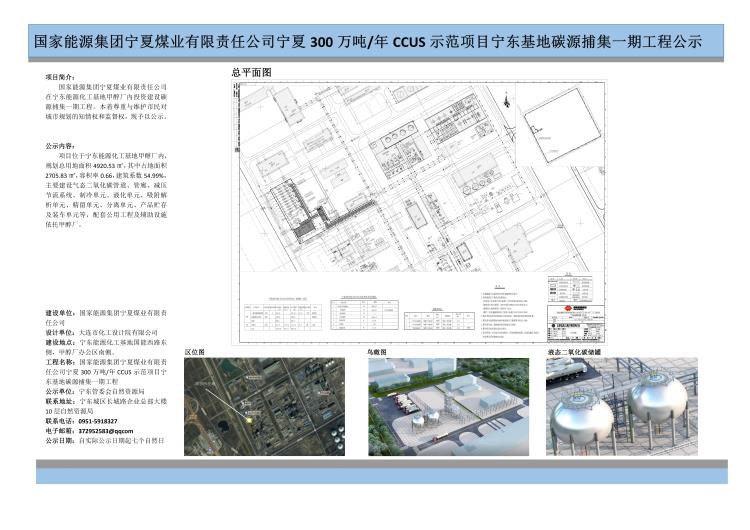Open the bird's-eye rendering image

448,407
